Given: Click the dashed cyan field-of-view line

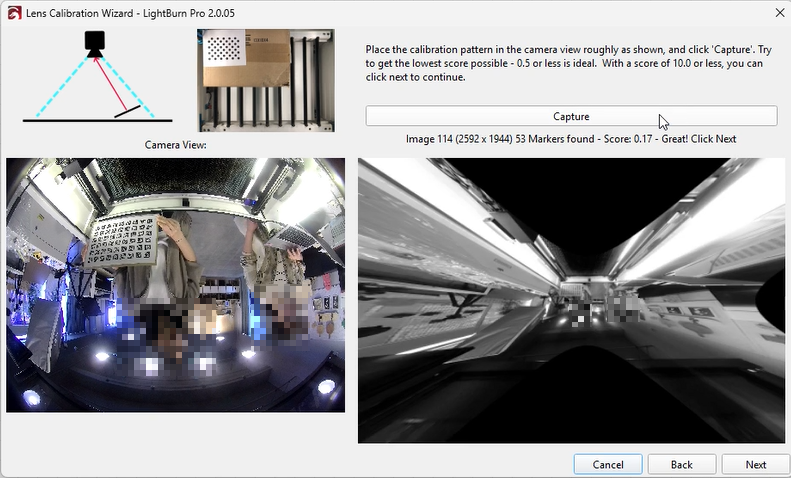Looking at the screenshot, I should [58, 87].
